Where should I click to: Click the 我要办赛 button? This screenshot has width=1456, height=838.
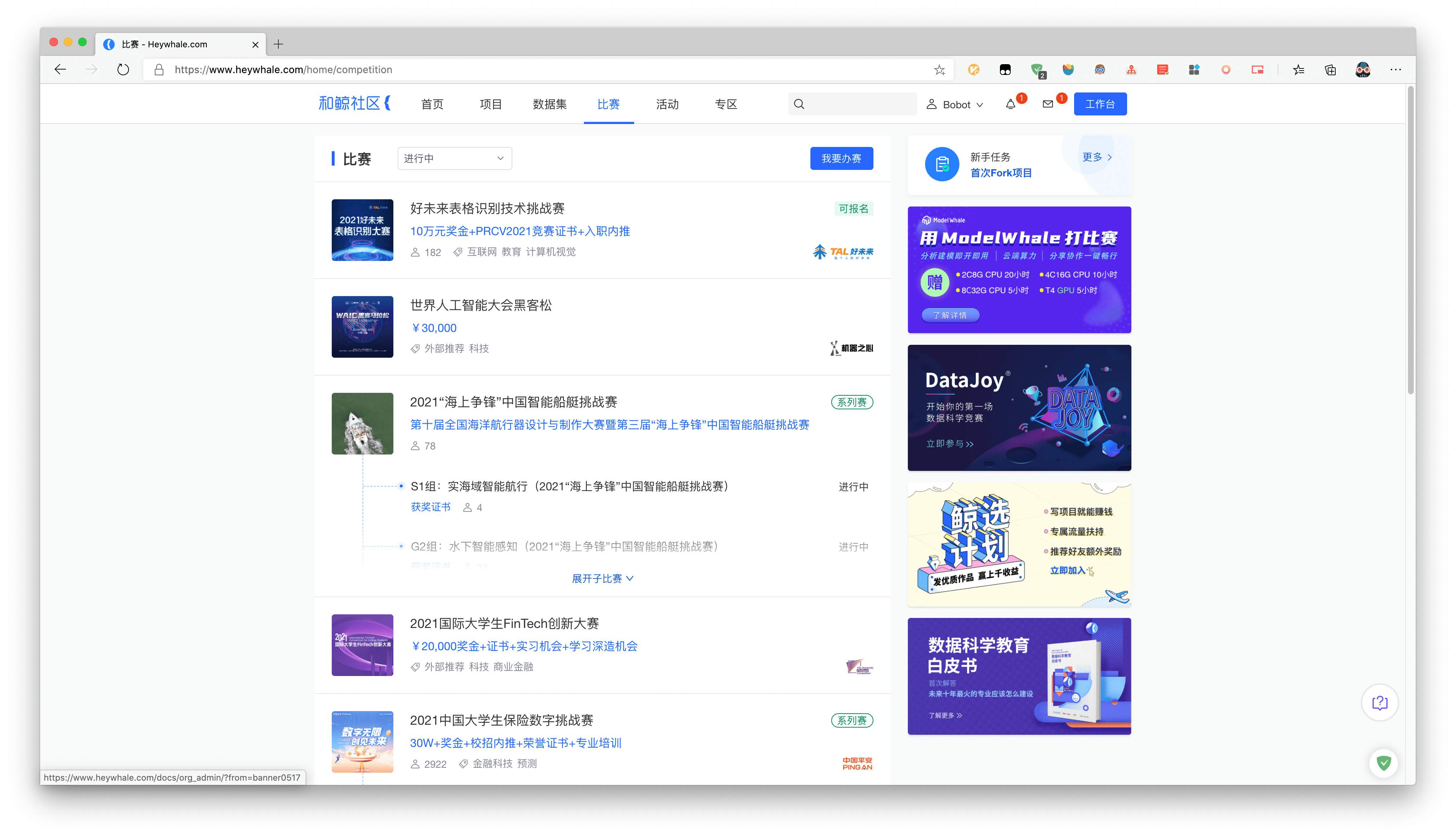coord(842,158)
